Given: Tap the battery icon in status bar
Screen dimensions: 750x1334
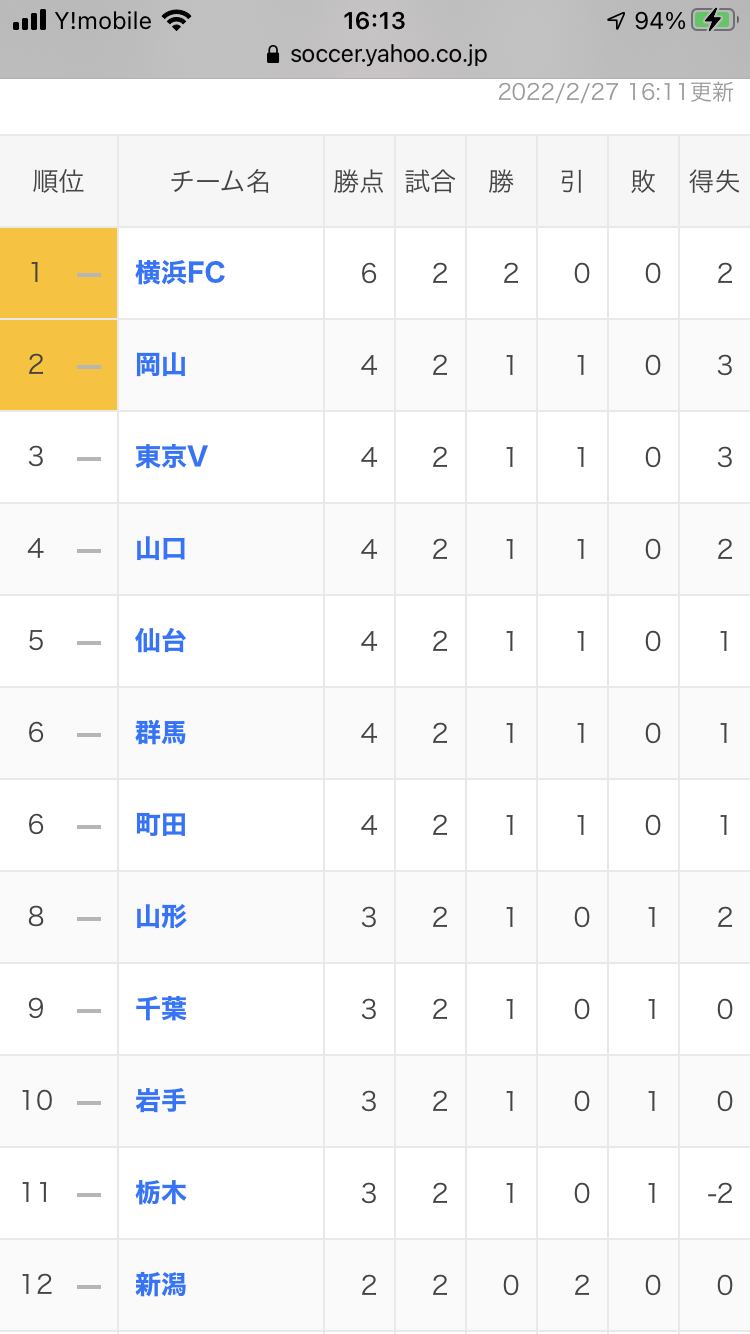Looking at the screenshot, I should [x=715, y=20].
